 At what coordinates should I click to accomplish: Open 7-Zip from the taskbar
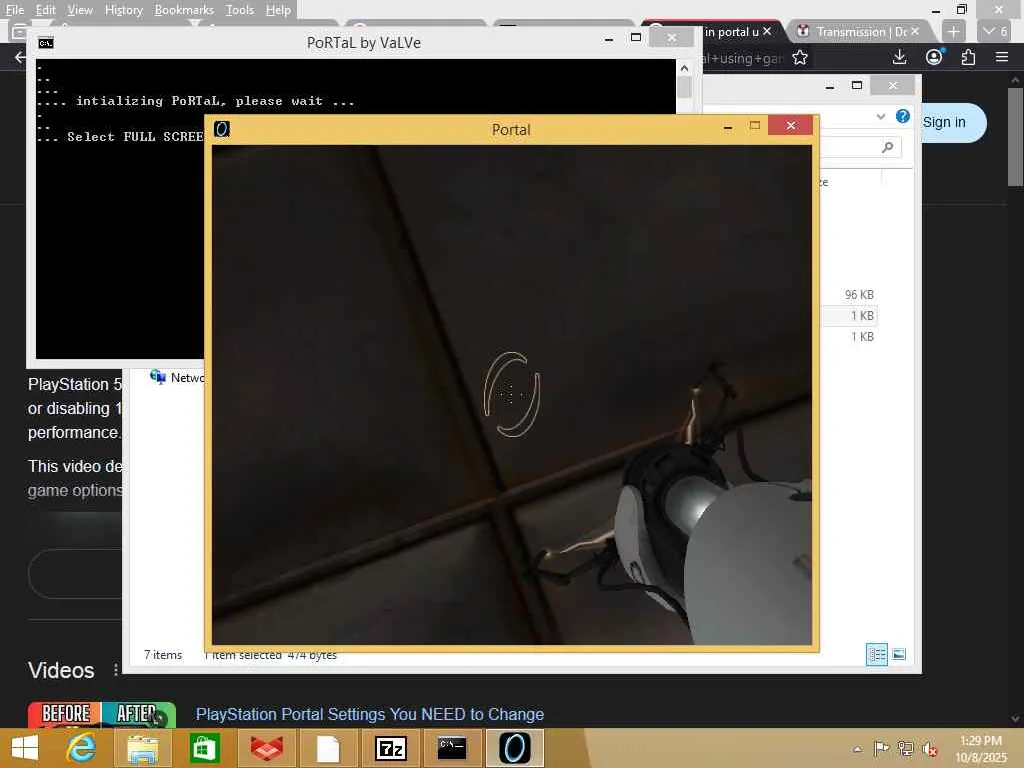(391, 748)
